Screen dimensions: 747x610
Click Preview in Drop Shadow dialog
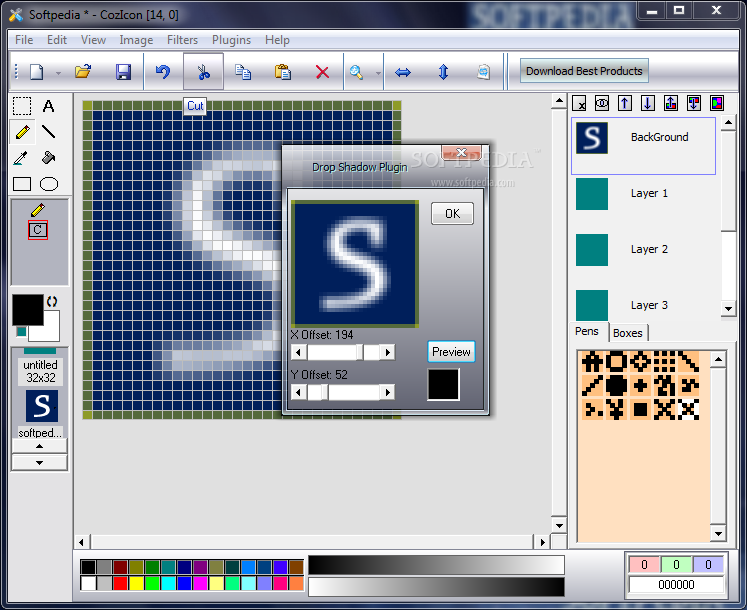[x=451, y=352]
